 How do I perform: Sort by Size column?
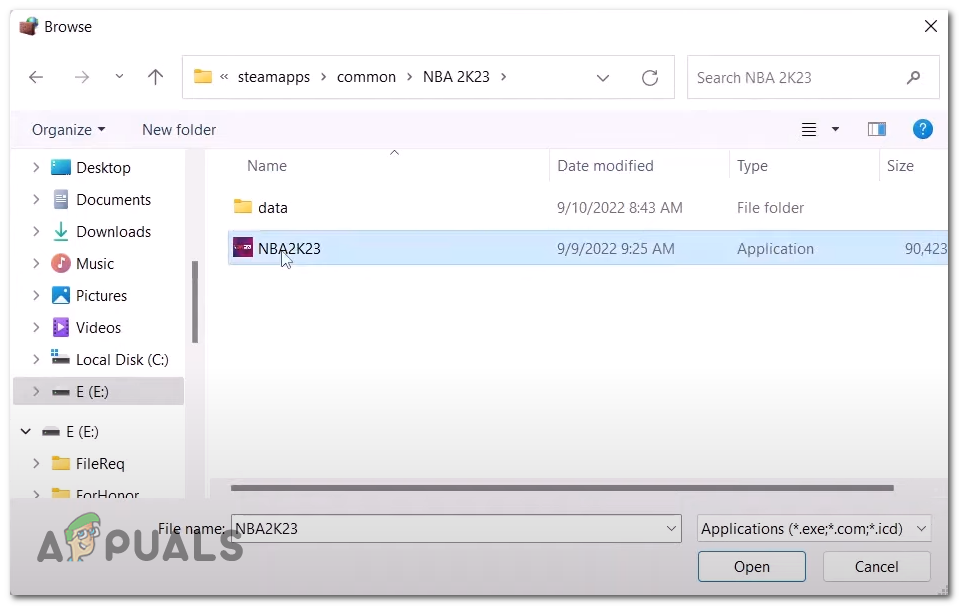point(900,166)
